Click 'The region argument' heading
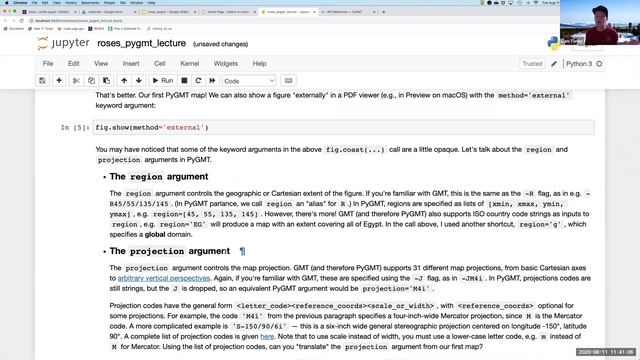This screenshot has height=360, width=640. click(x=159, y=177)
